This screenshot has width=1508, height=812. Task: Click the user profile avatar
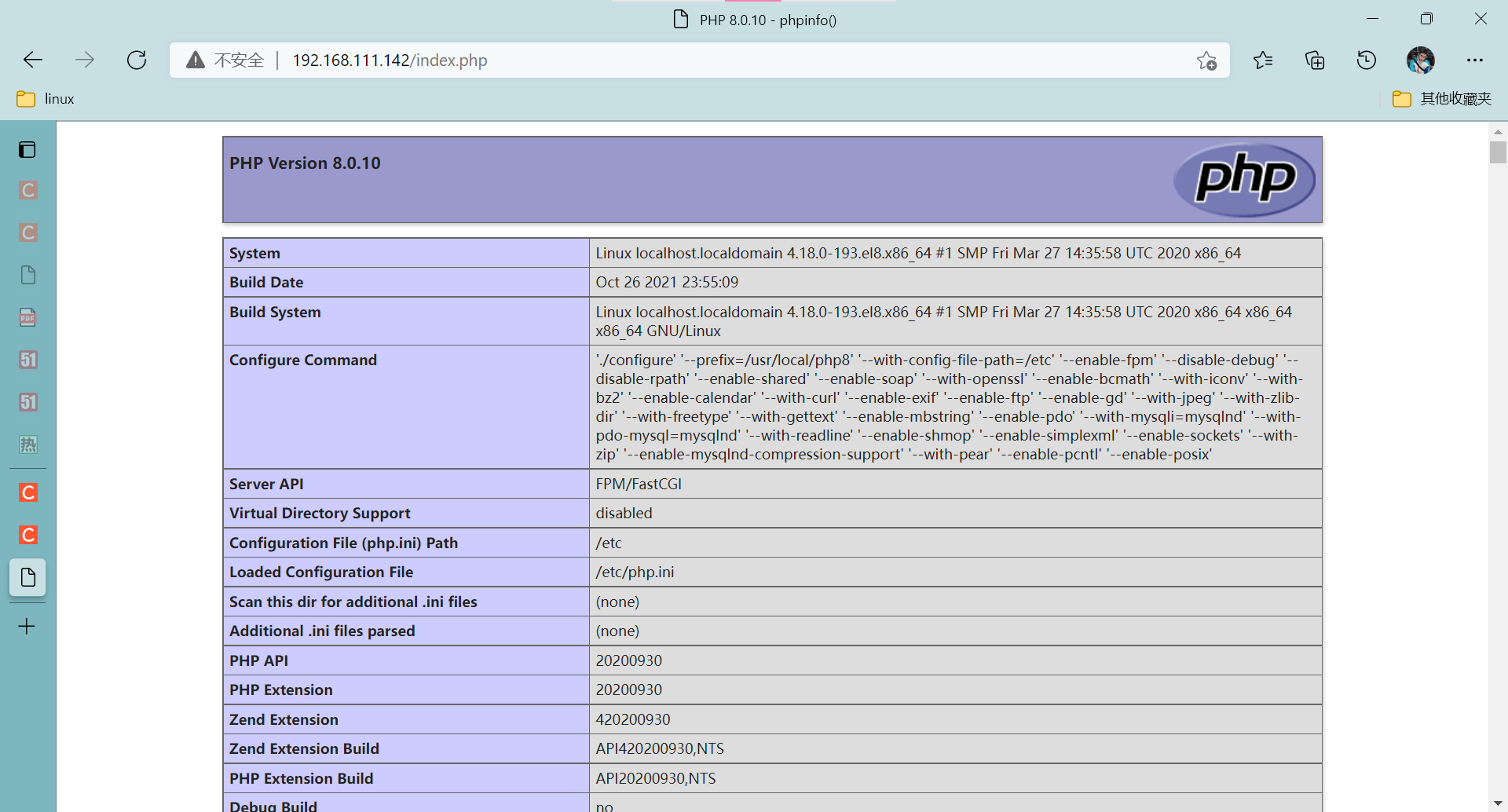coord(1421,60)
